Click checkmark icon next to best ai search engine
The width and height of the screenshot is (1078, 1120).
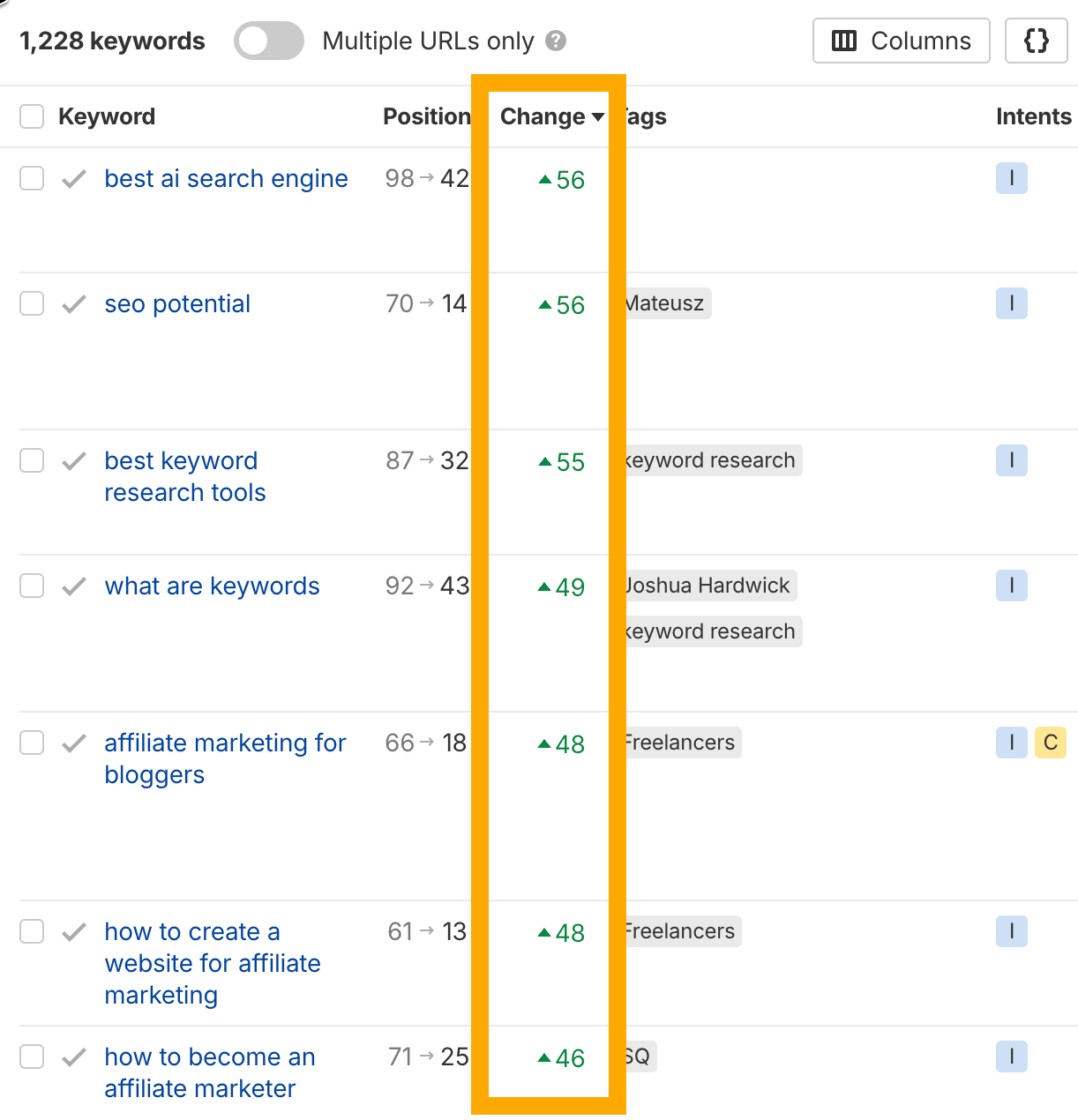[x=74, y=179]
